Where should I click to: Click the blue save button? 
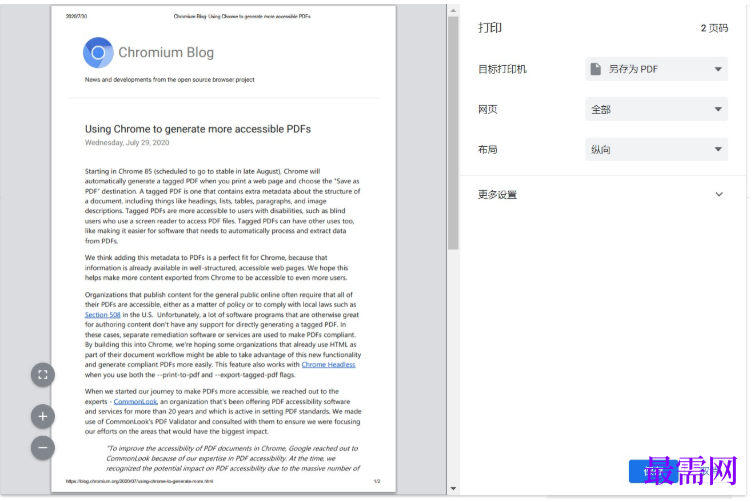(x=652, y=472)
